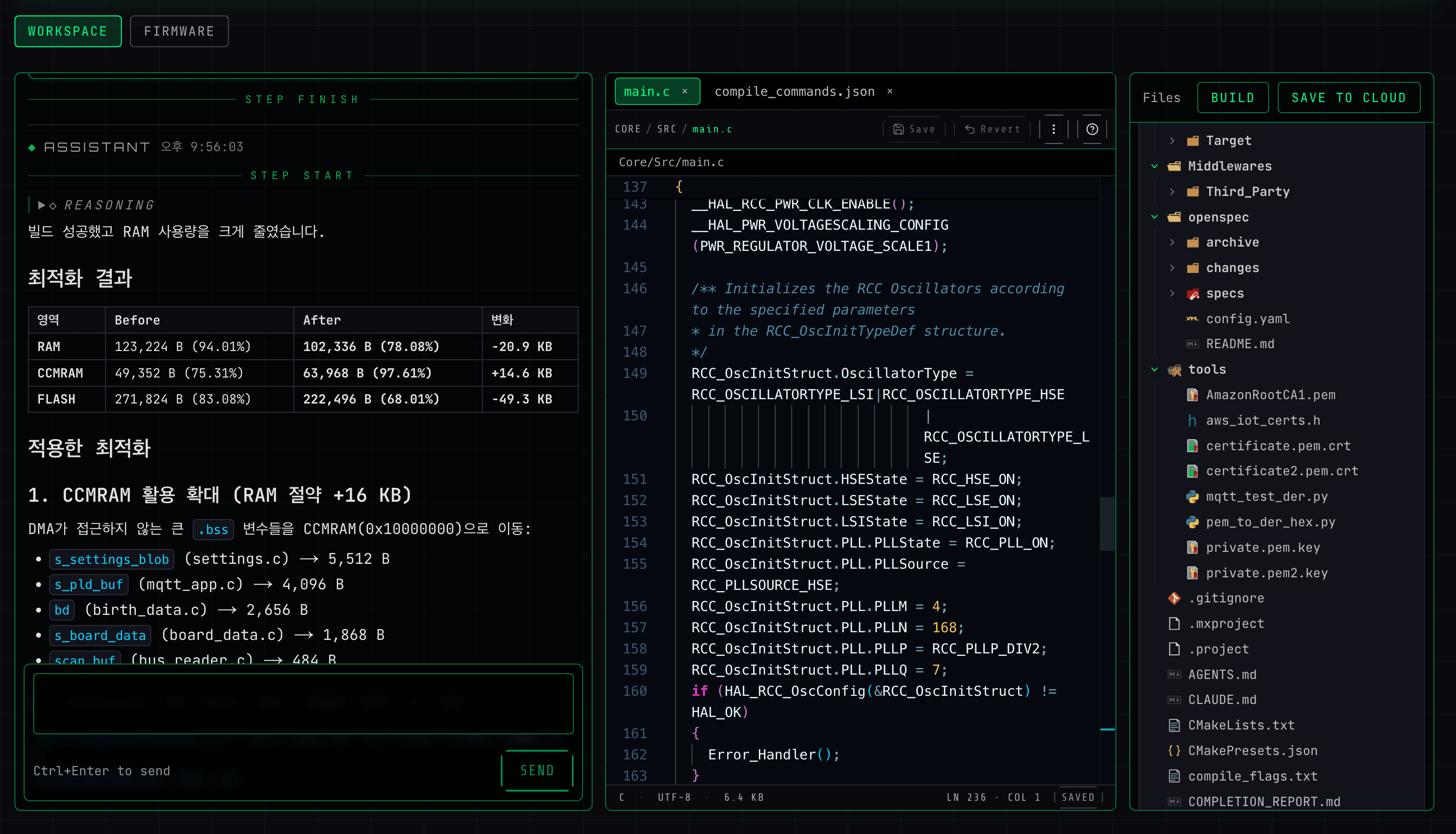Click the s_board_data code chip
The image size is (1456, 834).
click(x=100, y=635)
